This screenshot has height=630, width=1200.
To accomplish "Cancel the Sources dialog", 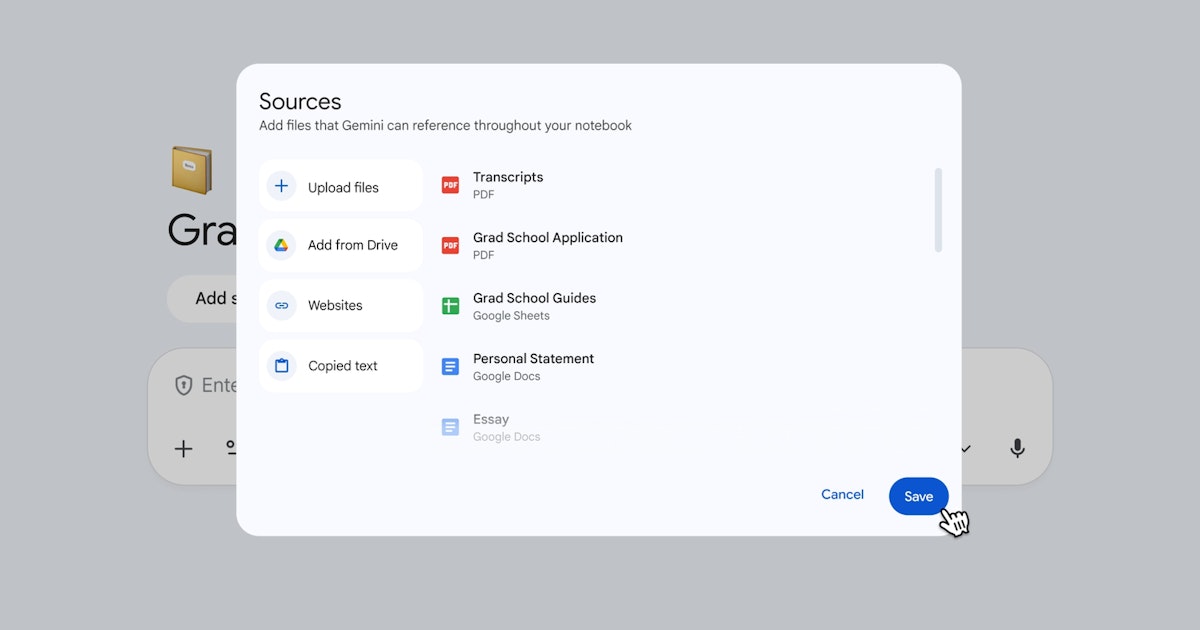I will (x=842, y=494).
